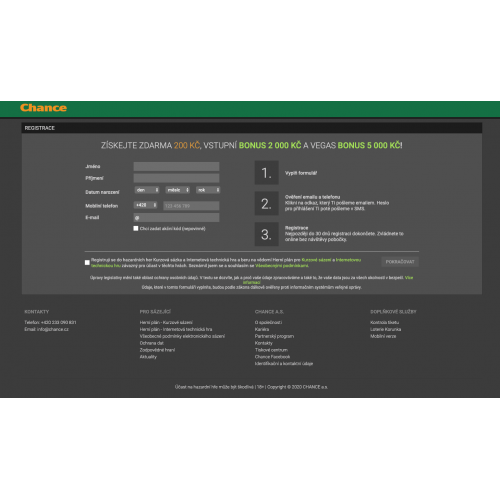Viewport: 500px width, 500px height.
Task: Open the 'Chance Facebook' footer link
Action: click(x=272, y=357)
